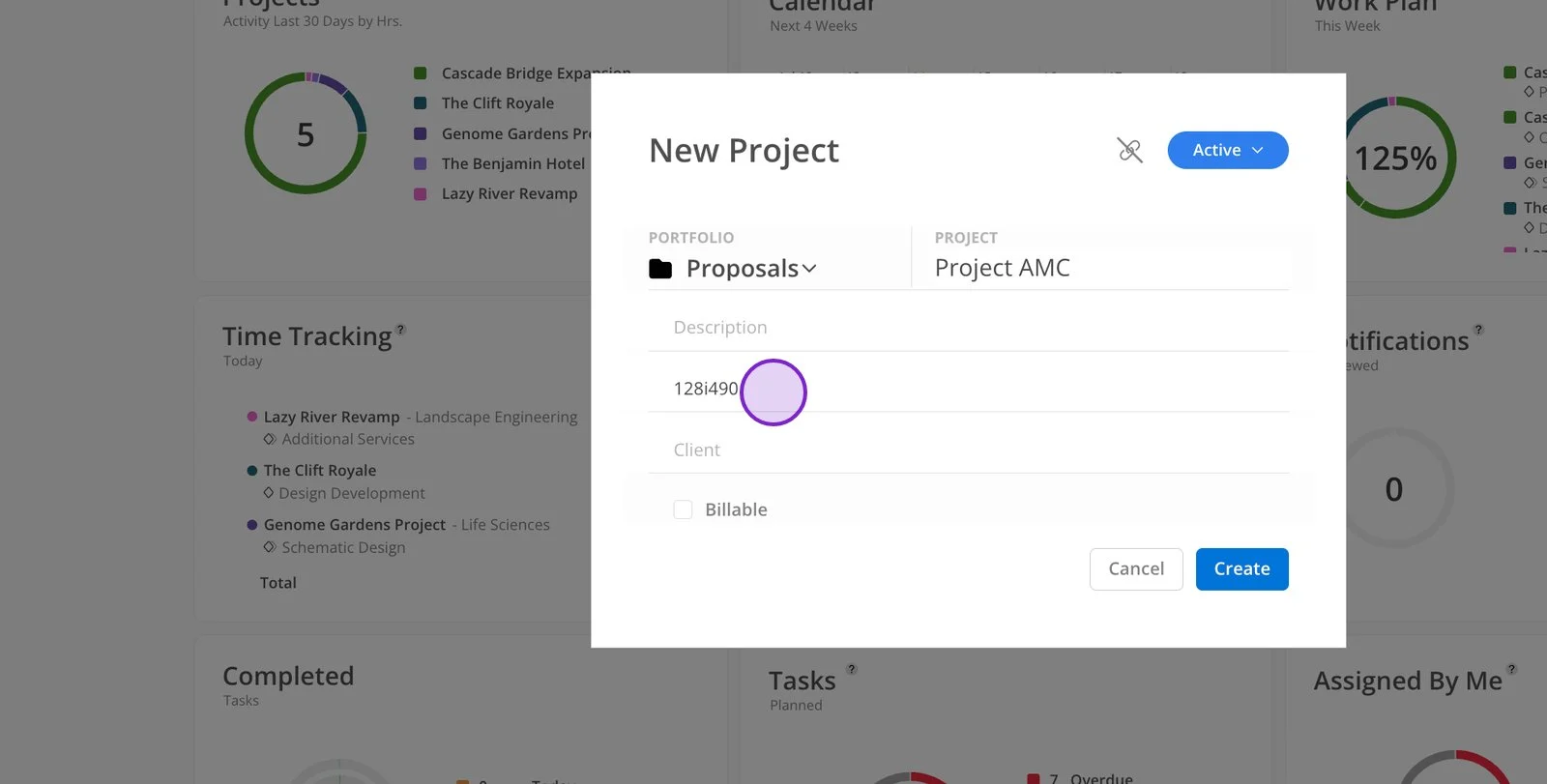The image size is (1547, 784).
Task: Click the unlink chain icon in dialog header
Action: point(1129,151)
